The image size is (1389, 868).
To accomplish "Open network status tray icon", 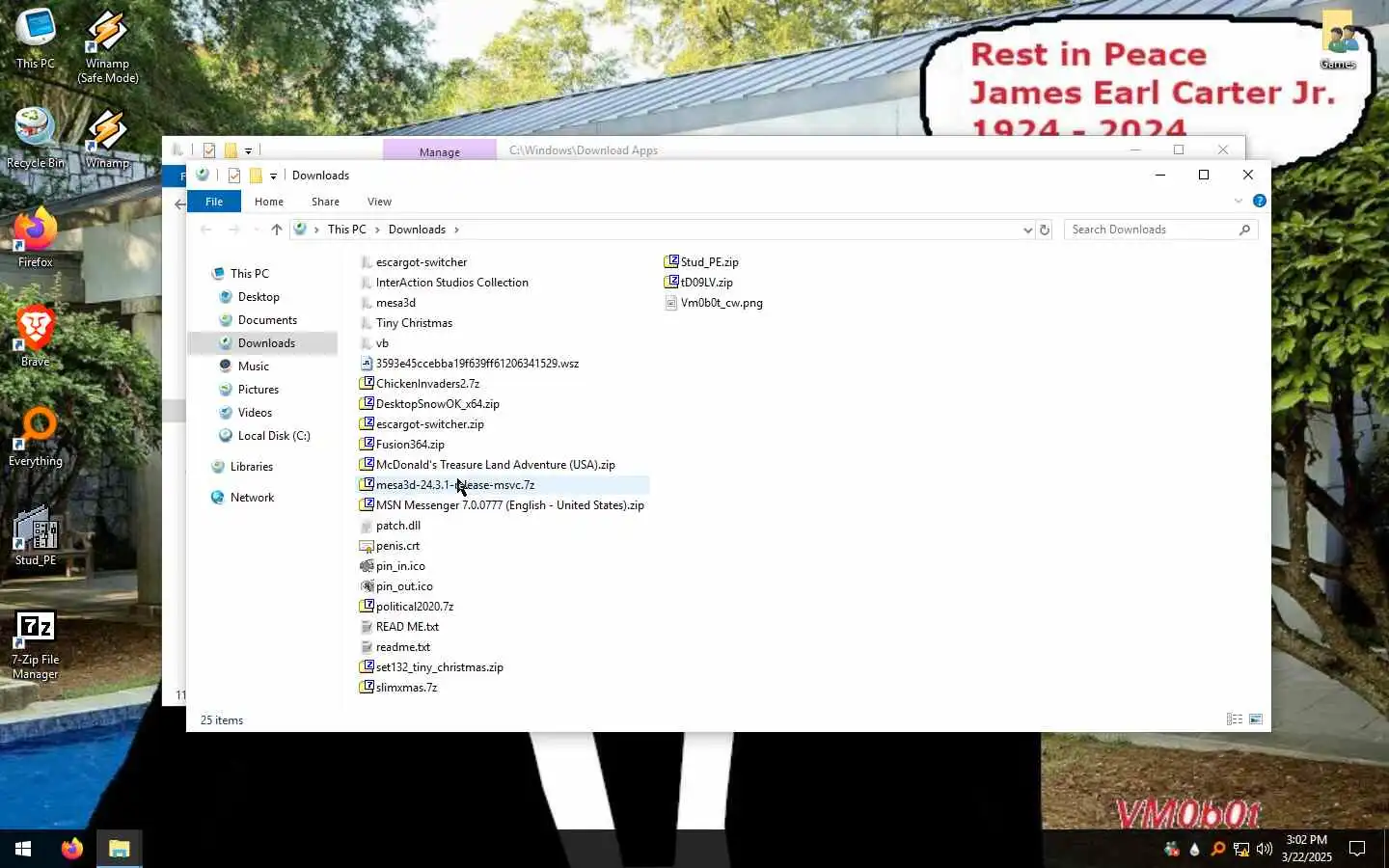I will (1241, 849).
